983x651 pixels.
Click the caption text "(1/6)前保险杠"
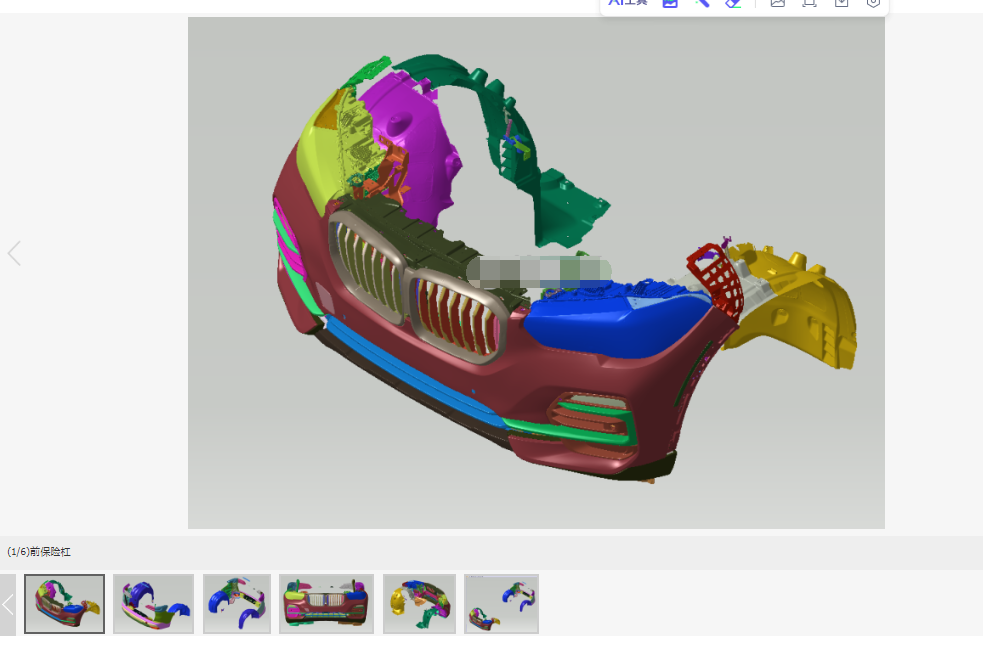(x=39, y=552)
